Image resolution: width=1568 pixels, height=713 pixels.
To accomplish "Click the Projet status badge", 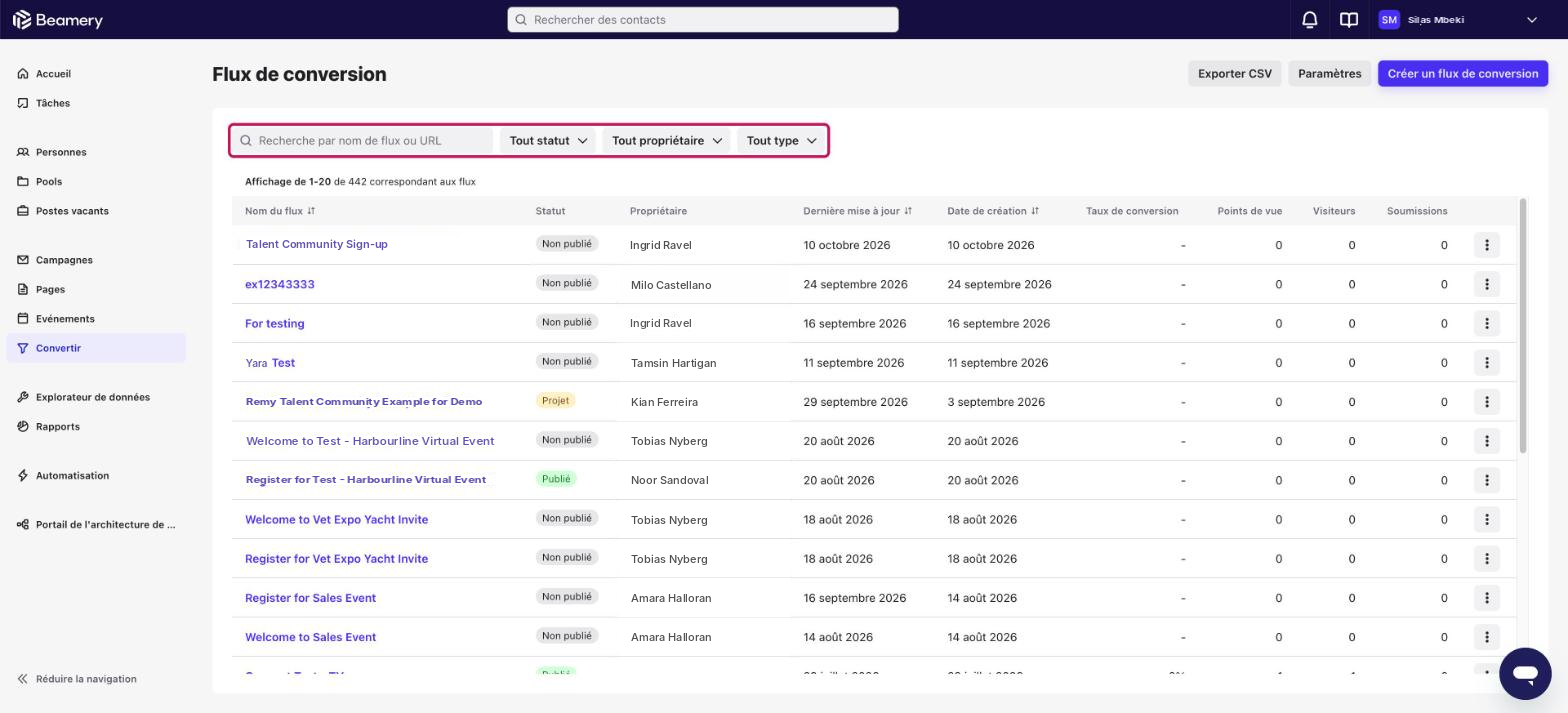I will point(555,401).
